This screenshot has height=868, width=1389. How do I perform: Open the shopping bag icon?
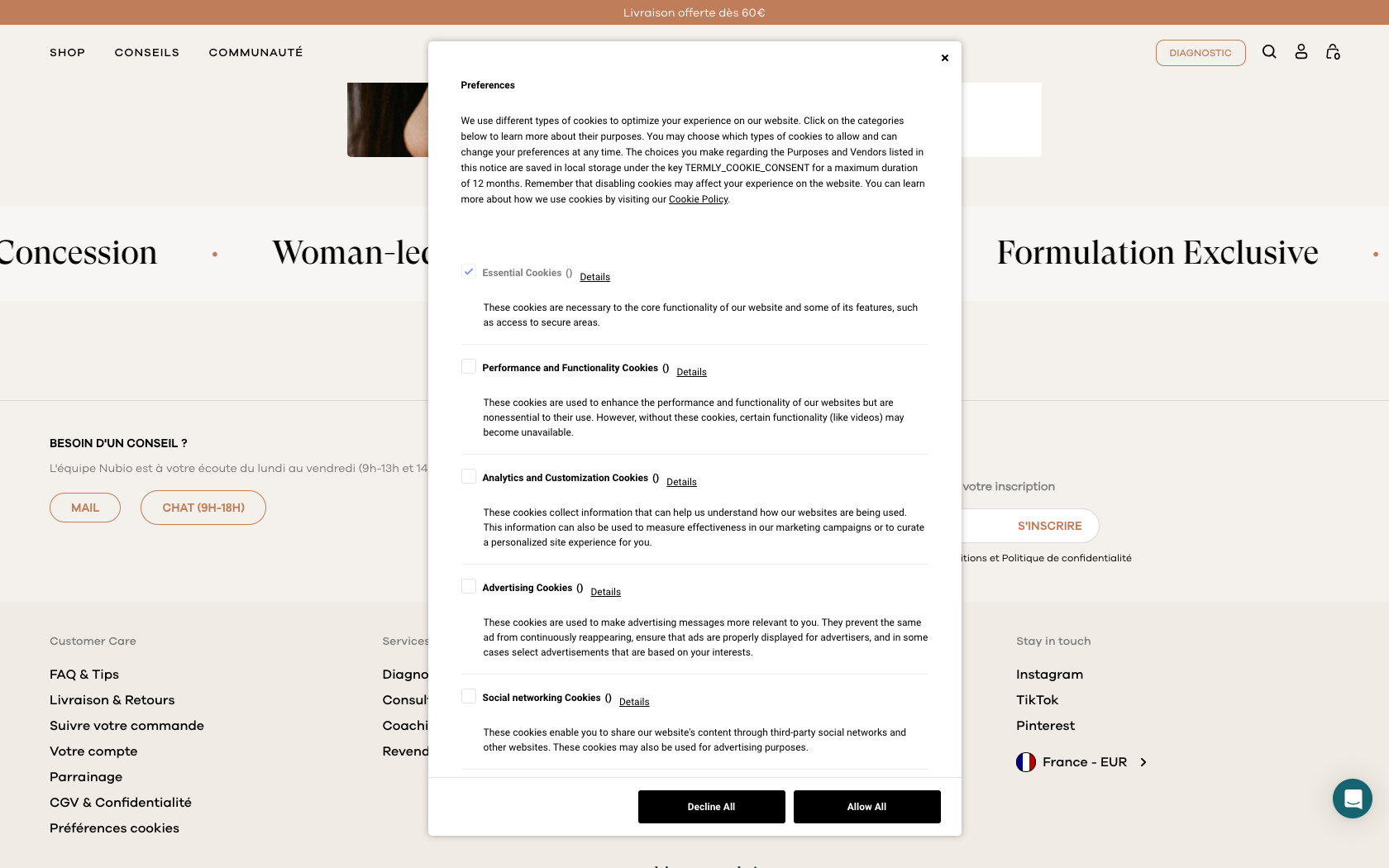click(1333, 51)
